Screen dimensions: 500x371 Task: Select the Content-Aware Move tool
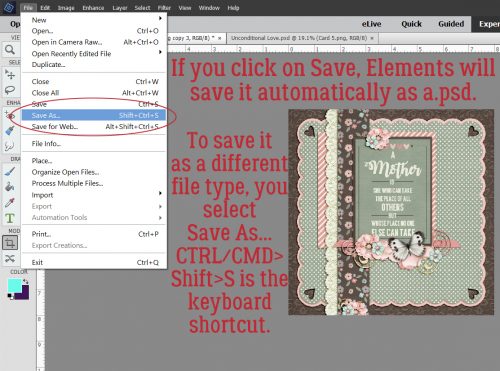(10, 258)
